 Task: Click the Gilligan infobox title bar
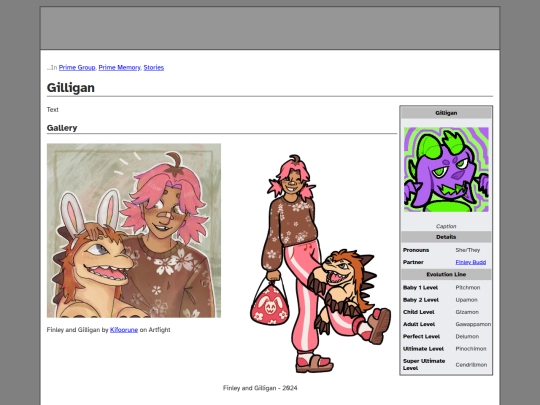(x=446, y=113)
